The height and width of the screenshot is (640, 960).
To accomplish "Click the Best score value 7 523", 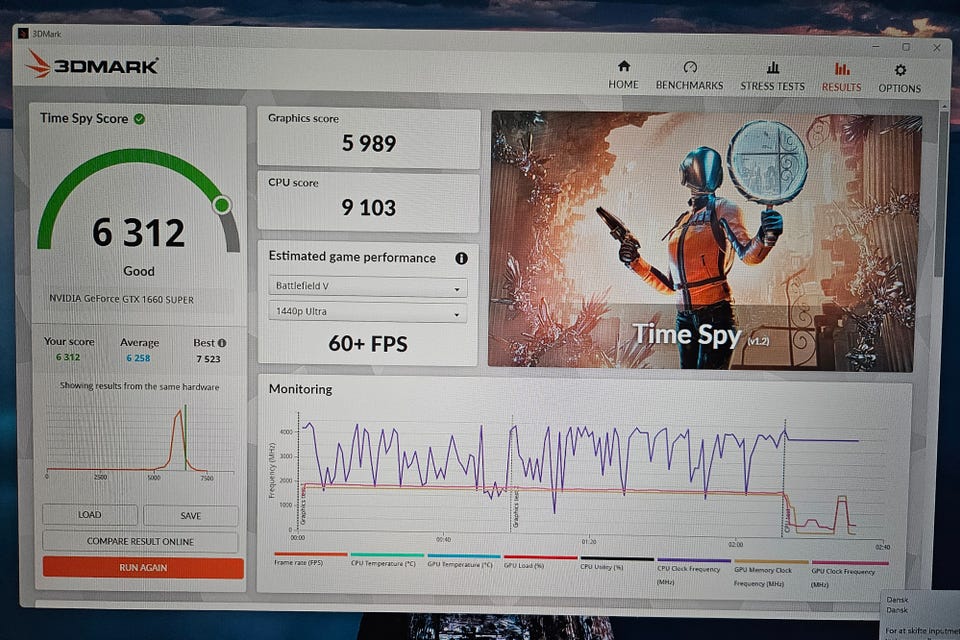I will coord(208,359).
